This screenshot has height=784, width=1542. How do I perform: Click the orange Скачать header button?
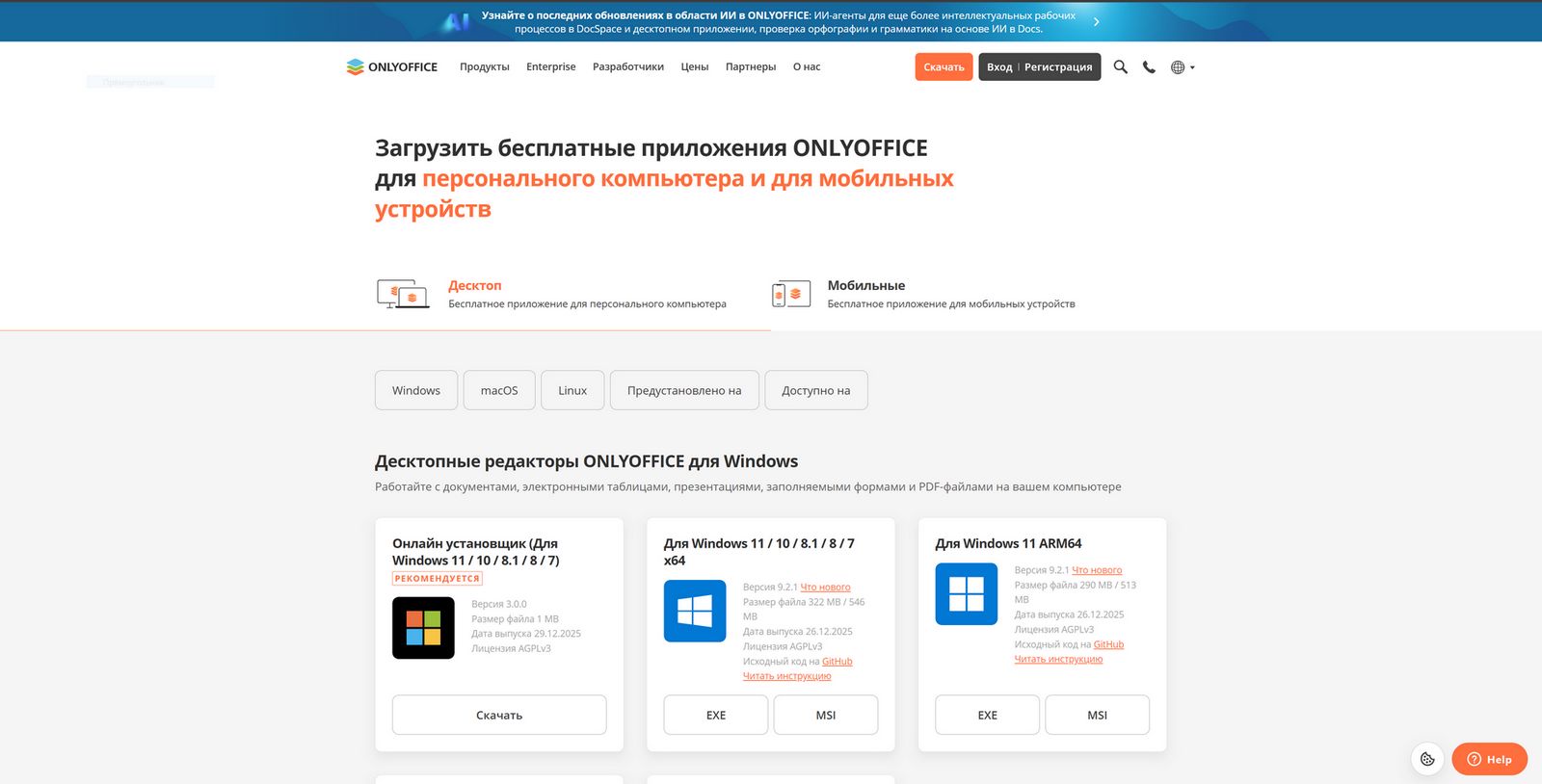coord(944,66)
